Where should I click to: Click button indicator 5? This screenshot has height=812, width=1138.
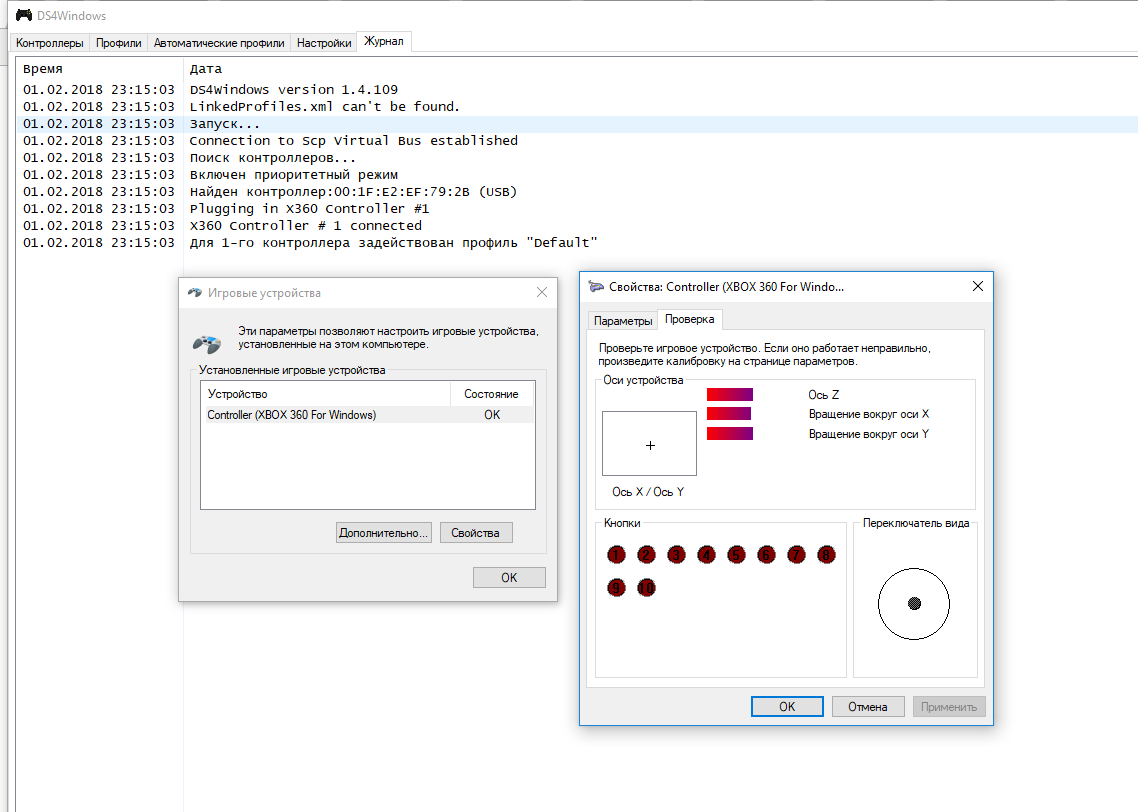coord(736,555)
